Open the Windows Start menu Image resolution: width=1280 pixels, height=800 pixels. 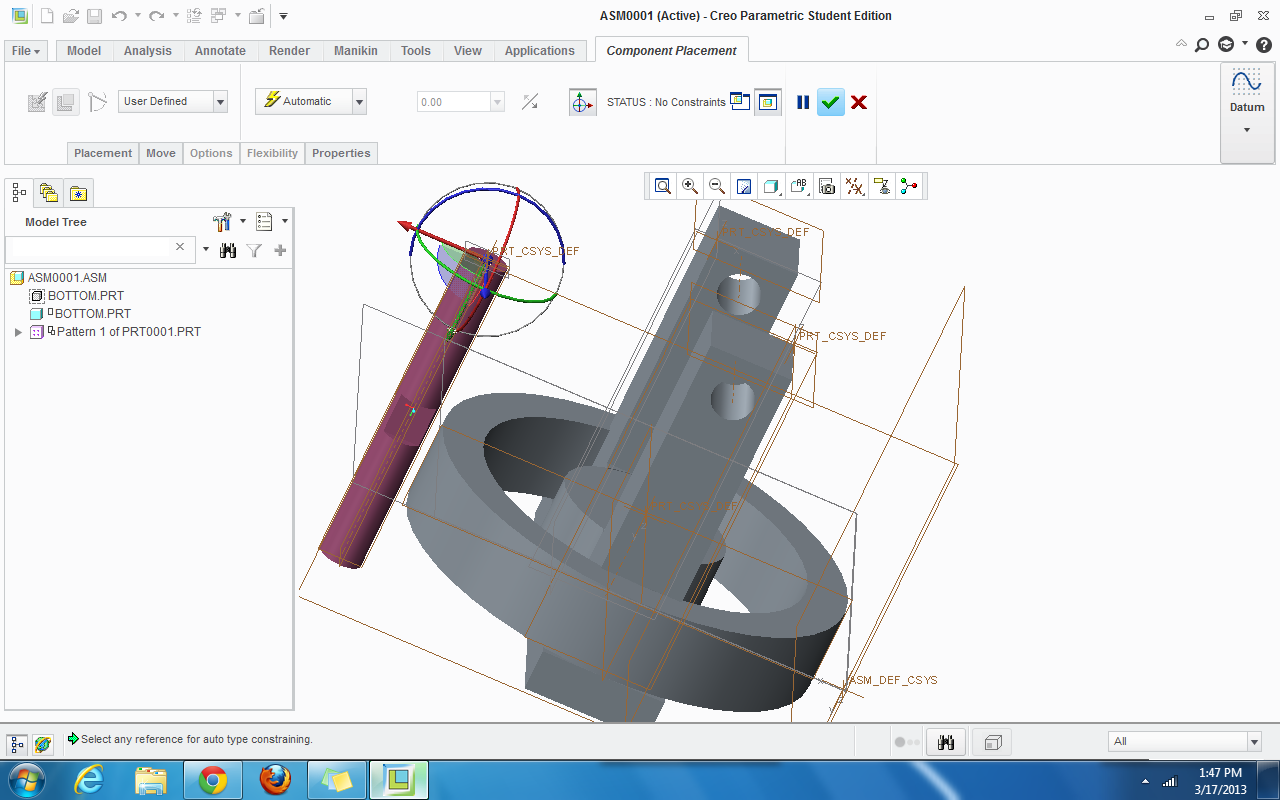[x=26, y=779]
